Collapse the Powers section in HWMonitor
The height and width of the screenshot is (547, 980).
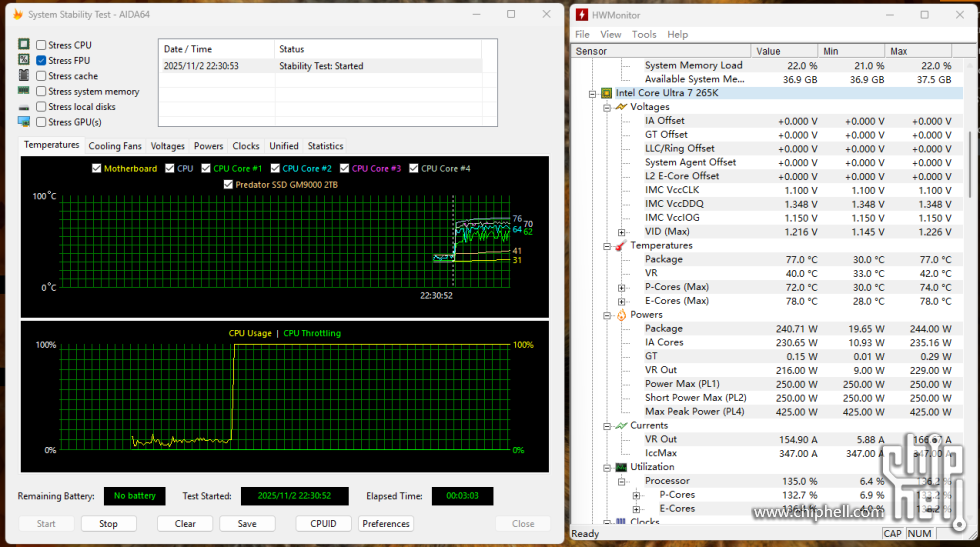[x=606, y=315]
